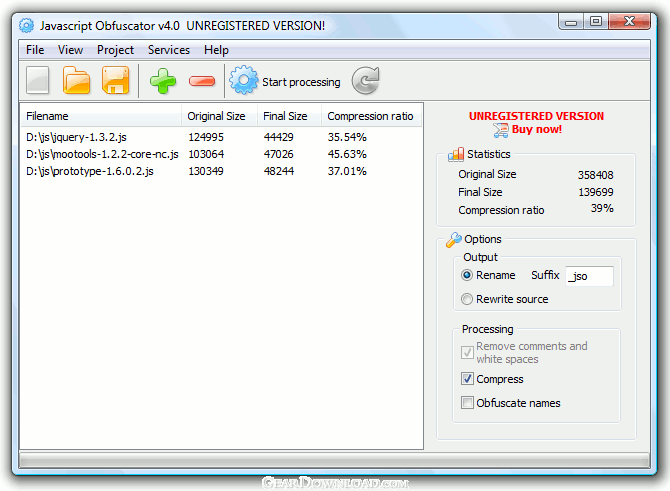Click the Options wrench icon
Image resolution: width=670 pixels, height=491 pixels.
(453, 240)
